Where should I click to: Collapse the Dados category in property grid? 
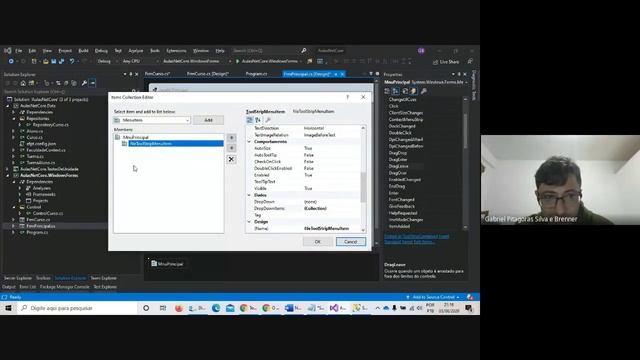tap(249, 195)
